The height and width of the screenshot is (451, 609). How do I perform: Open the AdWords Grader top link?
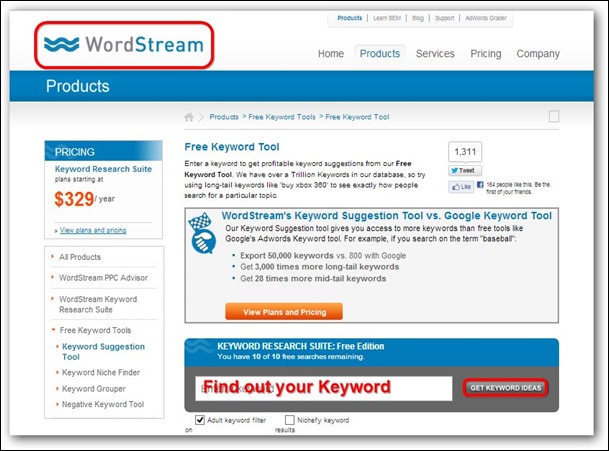coord(486,18)
